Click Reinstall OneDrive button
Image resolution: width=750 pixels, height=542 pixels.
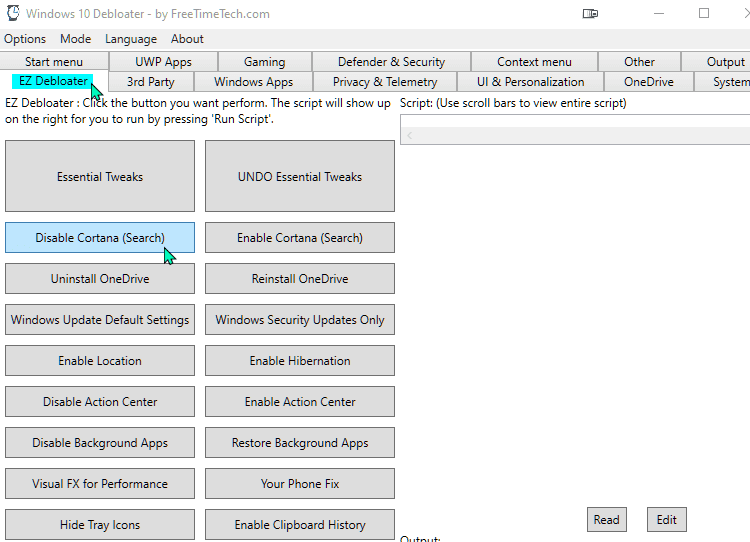300,278
